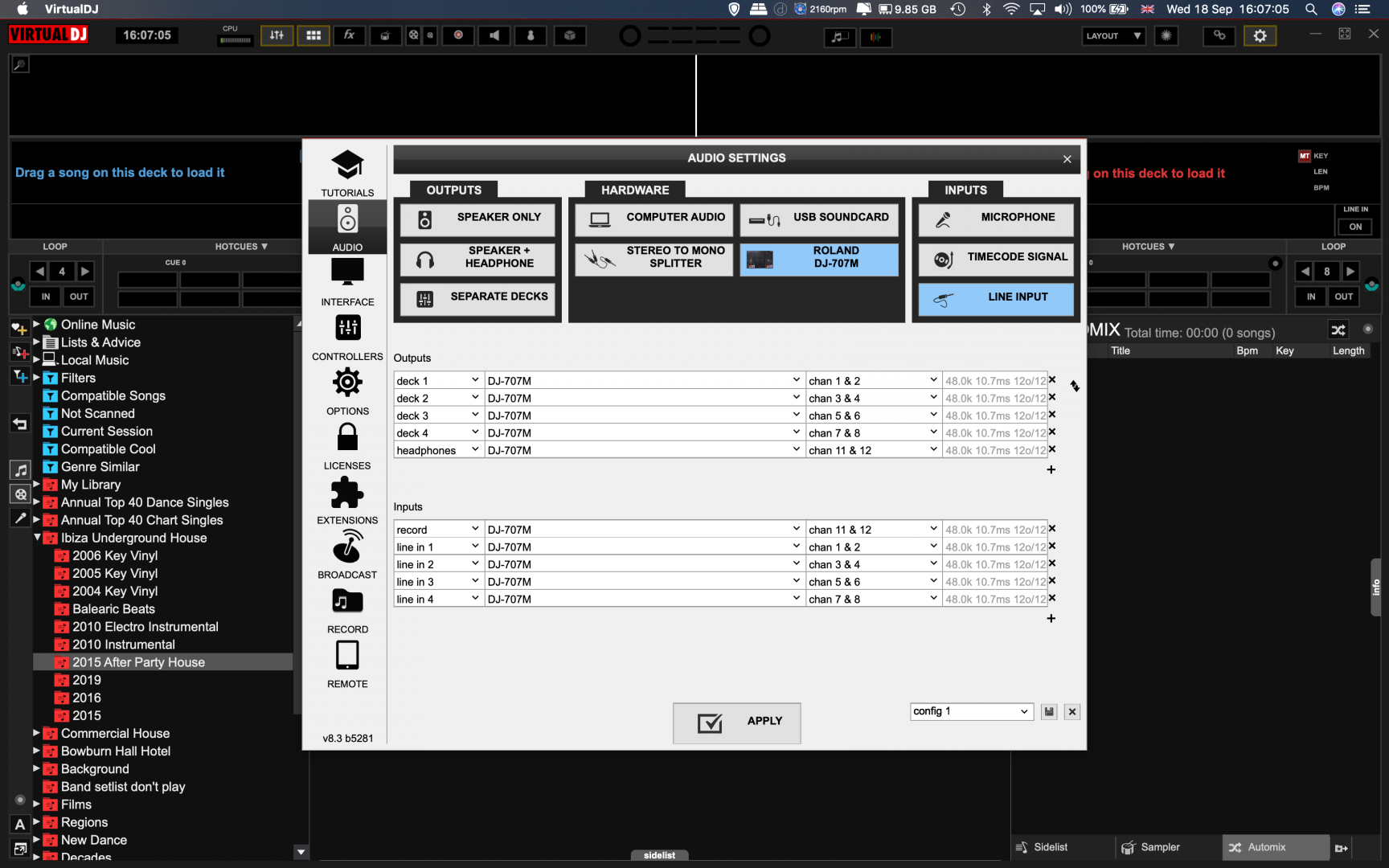Open the chan 1 & 2 output channel dropdown
Screen dimensions: 1389x868
pos(874,381)
